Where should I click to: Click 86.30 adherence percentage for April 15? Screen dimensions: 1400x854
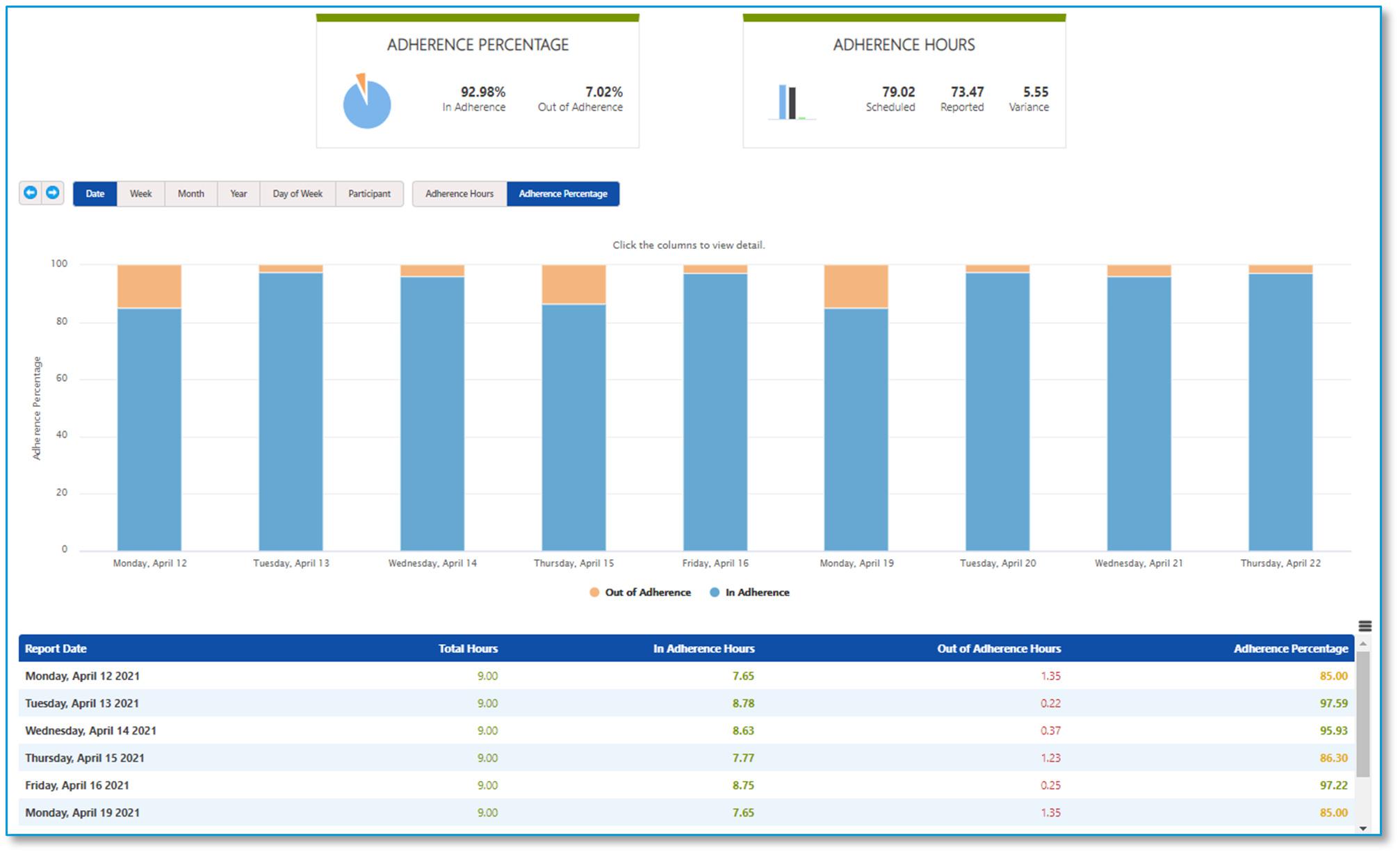pyautogui.click(x=1333, y=758)
